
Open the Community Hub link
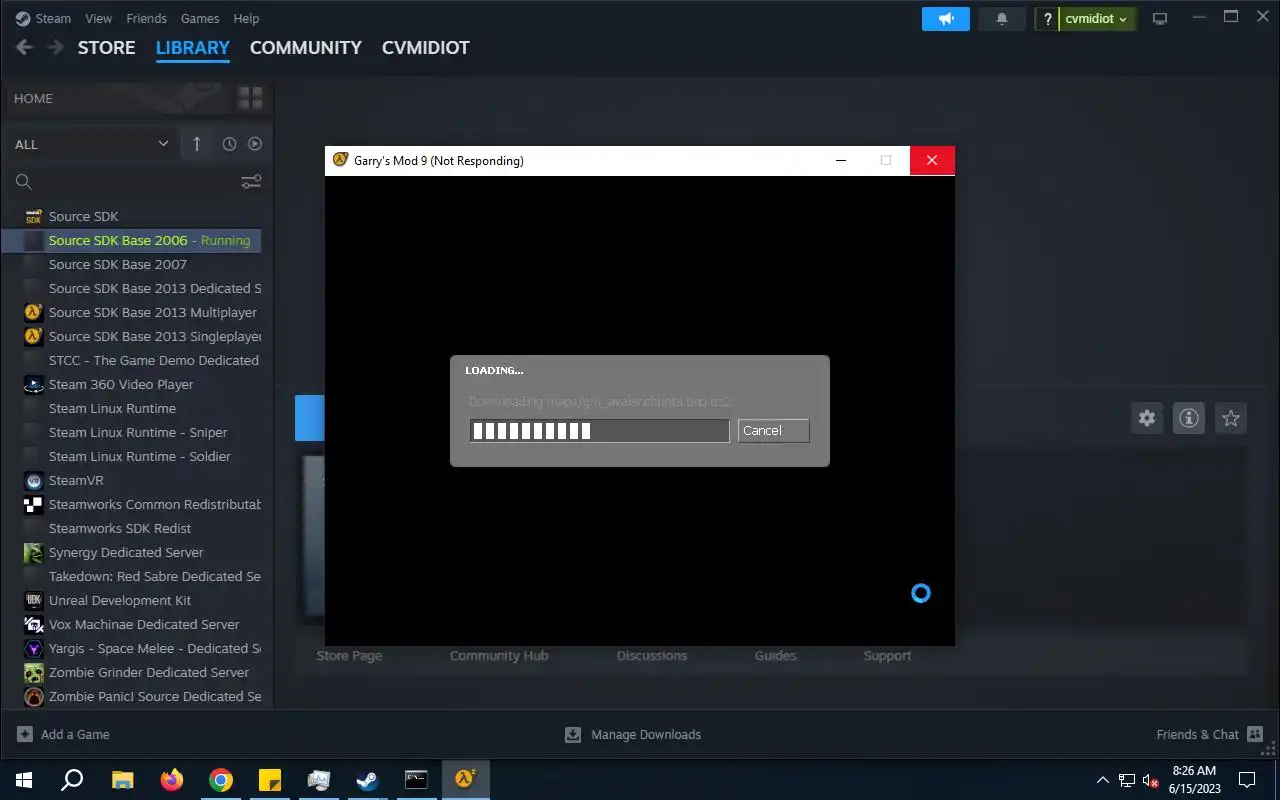tap(499, 656)
